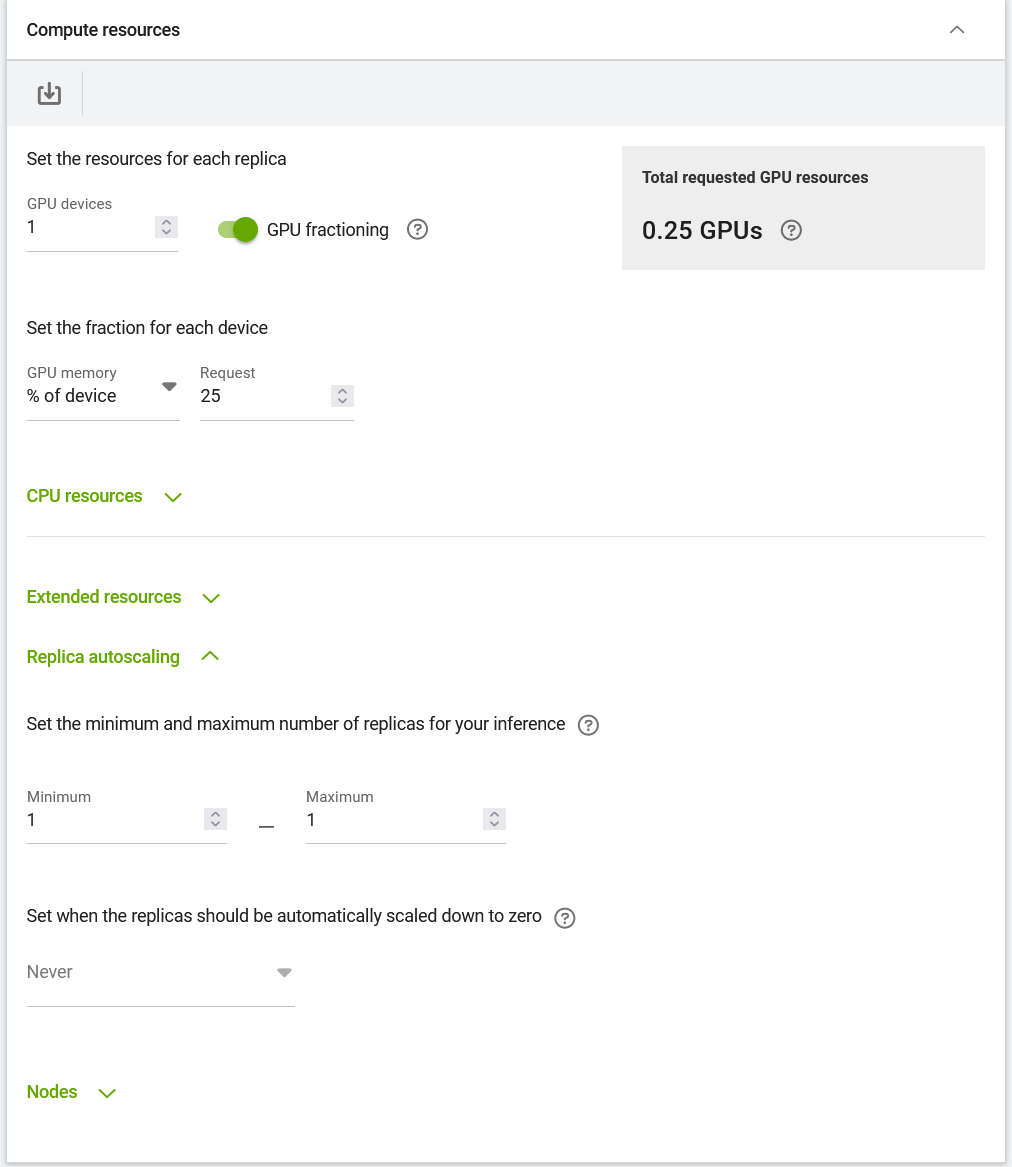This screenshot has height=1167, width=1012.
Task: Open the Never scale-to-zero dropdown
Action: 161,973
